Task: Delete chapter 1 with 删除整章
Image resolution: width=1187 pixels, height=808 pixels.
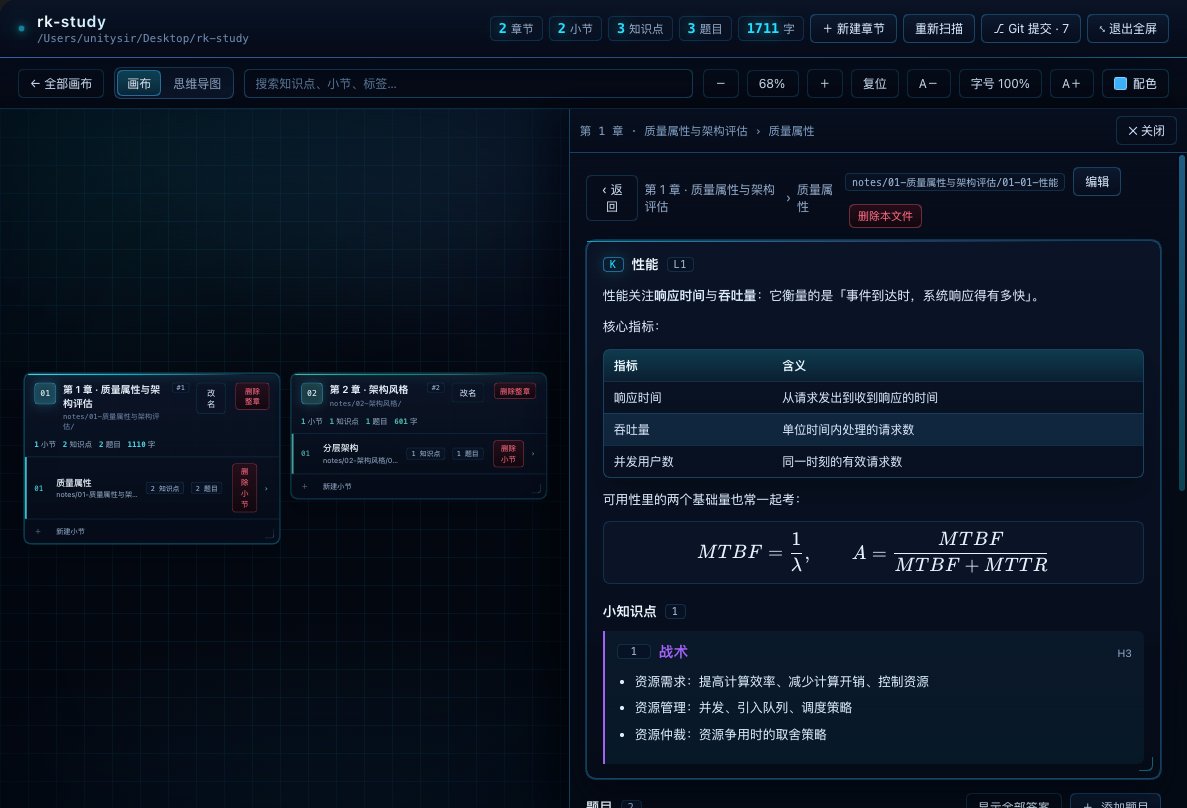Action: [x=252, y=397]
